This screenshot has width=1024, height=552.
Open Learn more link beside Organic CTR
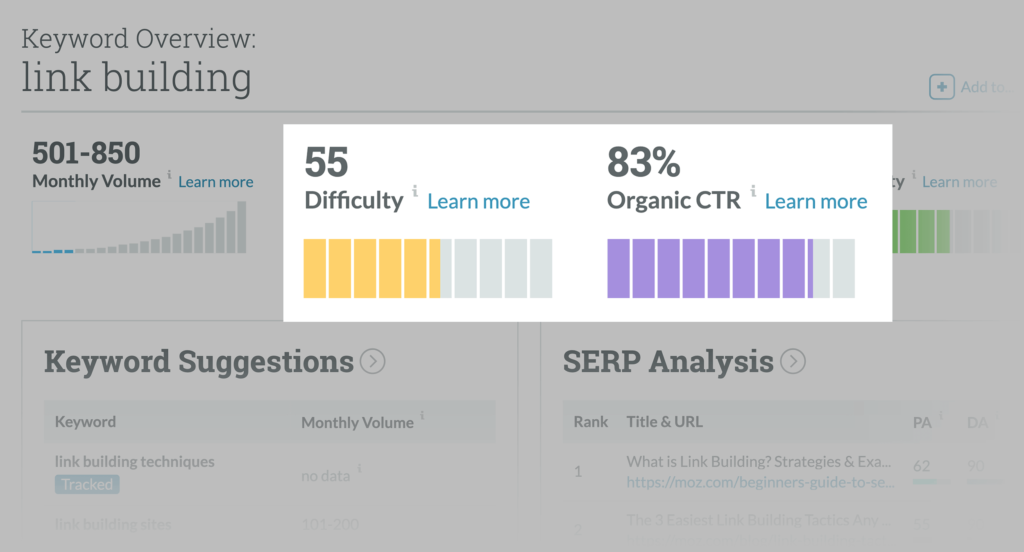(x=816, y=201)
